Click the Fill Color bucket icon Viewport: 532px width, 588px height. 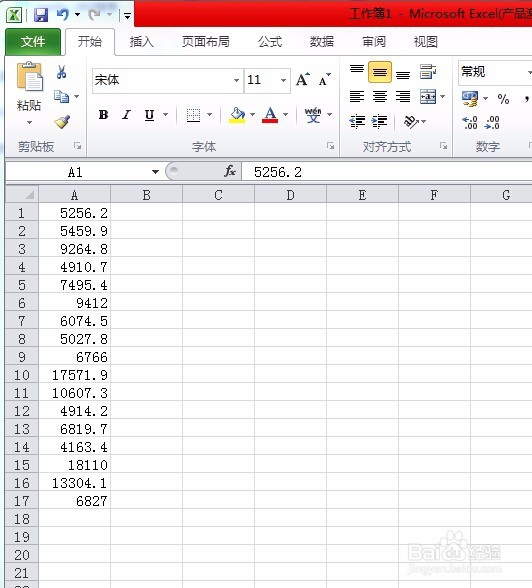pyautogui.click(x=237, y=115)
